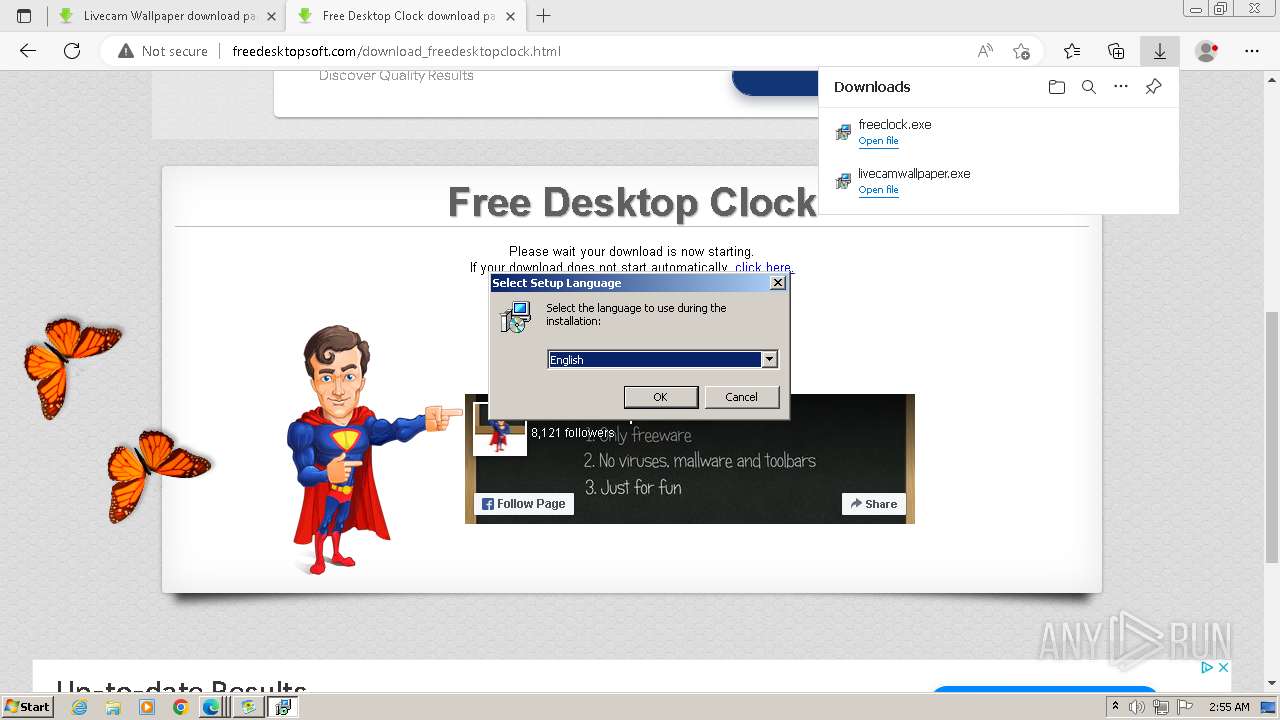Viewport: 1280px width, 720px height.
Task: Select the English language combo box
Action: (x=662, y=360)
